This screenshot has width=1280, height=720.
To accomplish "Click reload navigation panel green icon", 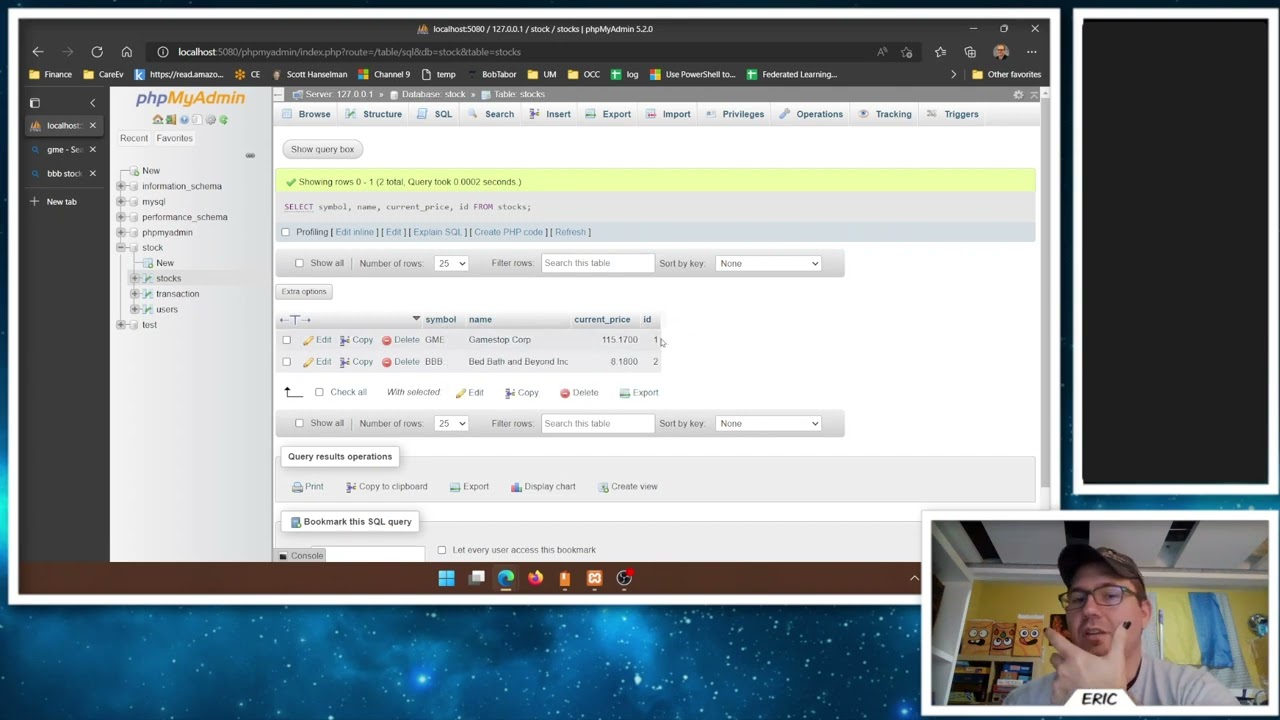I will [223, 120].
